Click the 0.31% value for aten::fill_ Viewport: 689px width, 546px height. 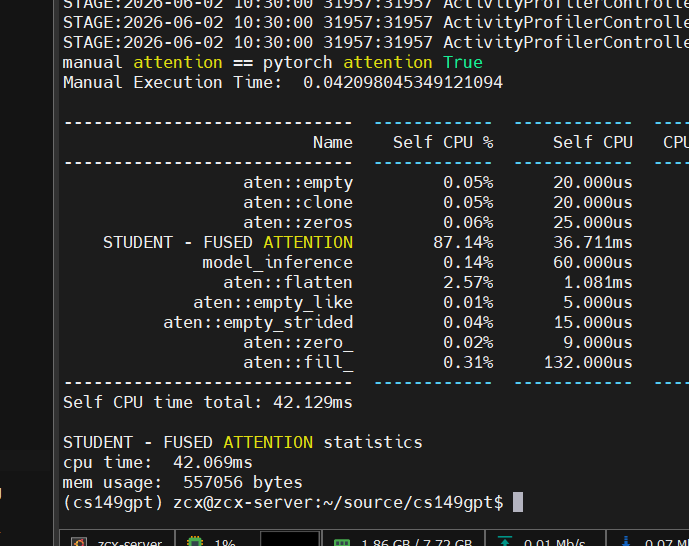click(468, 362)
